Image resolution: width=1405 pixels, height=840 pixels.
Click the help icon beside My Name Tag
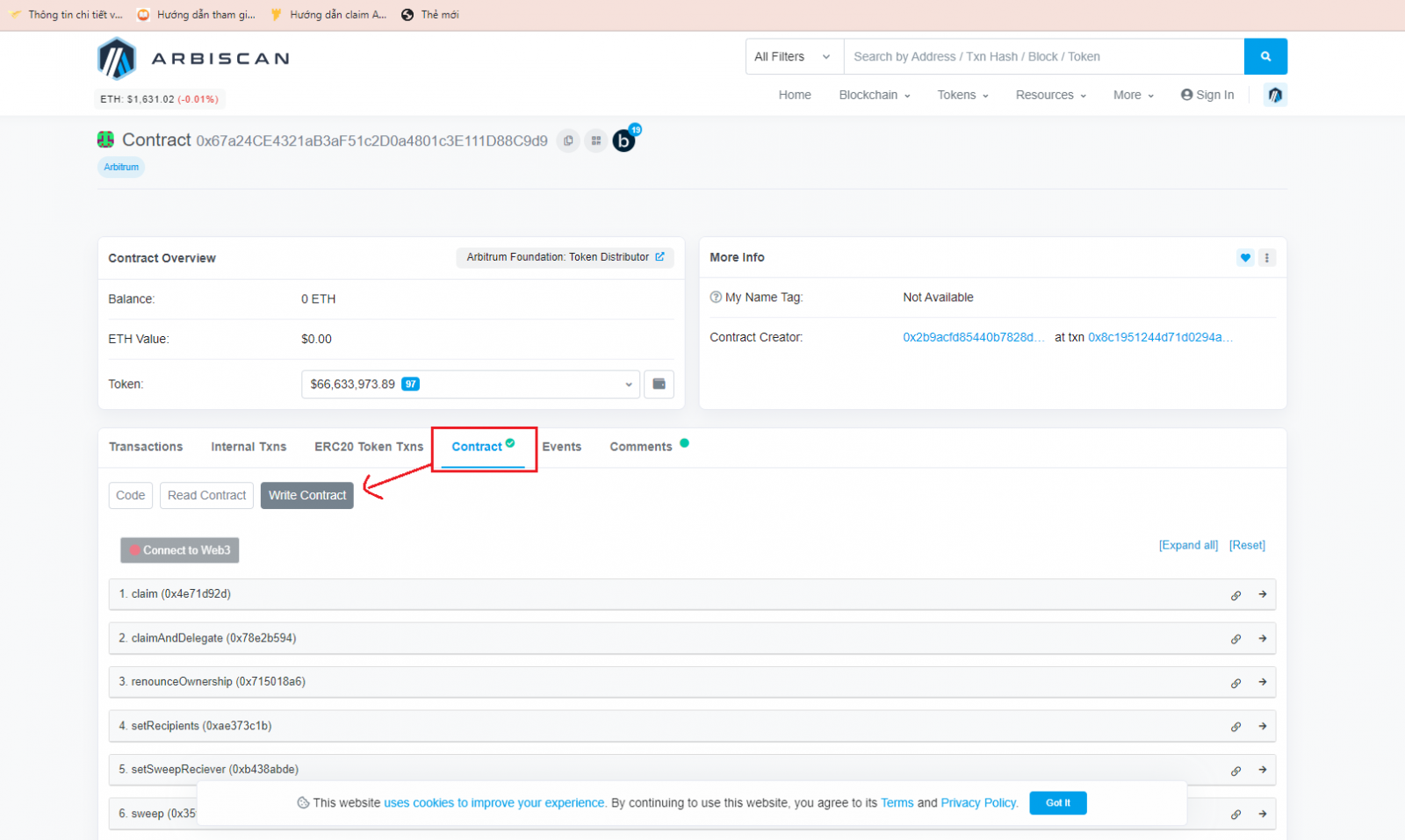pyautogui.click(x=716, y=298)
